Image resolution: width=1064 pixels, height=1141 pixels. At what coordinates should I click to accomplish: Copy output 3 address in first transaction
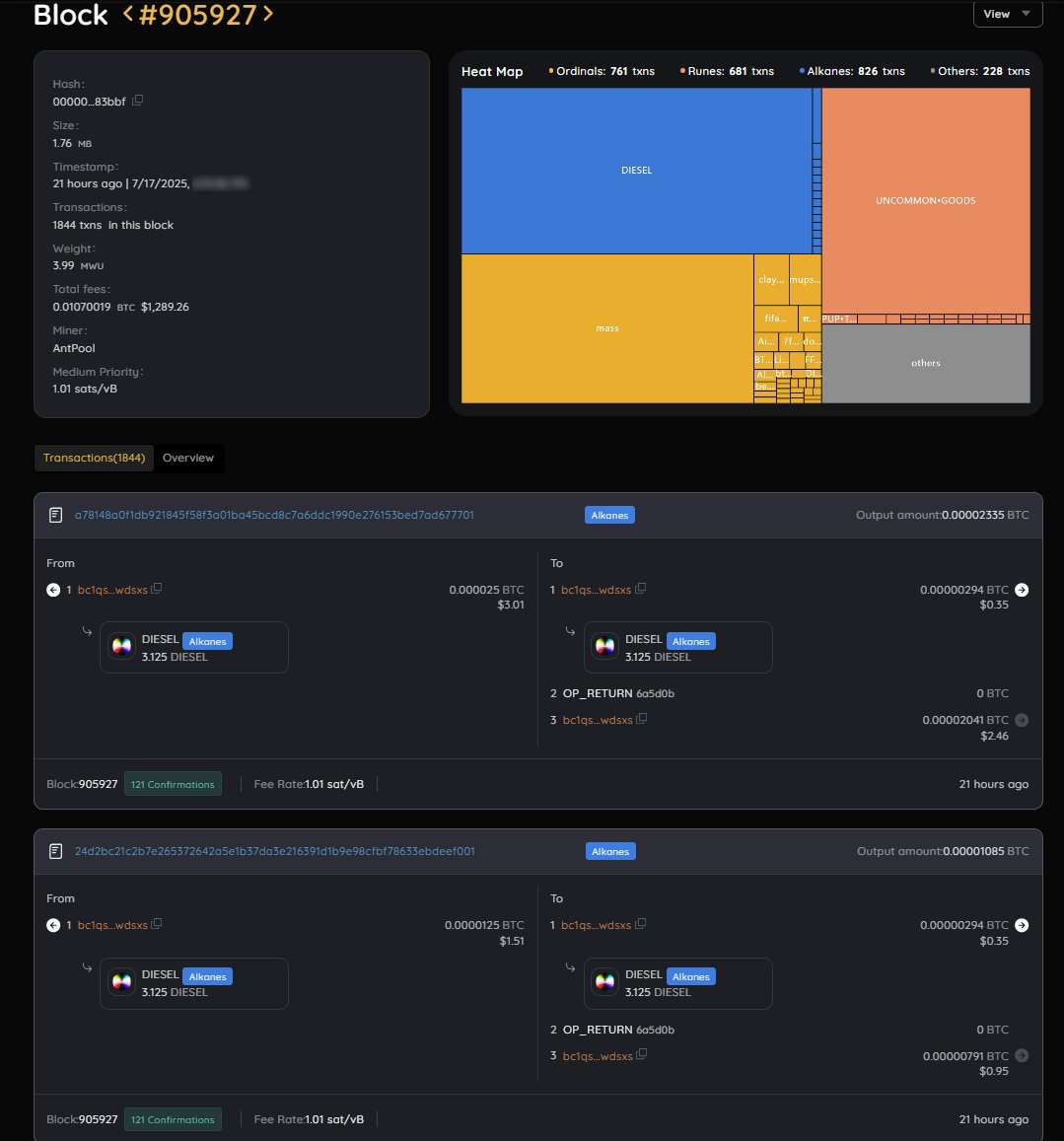pyautogui.click(x=641, y=719)
